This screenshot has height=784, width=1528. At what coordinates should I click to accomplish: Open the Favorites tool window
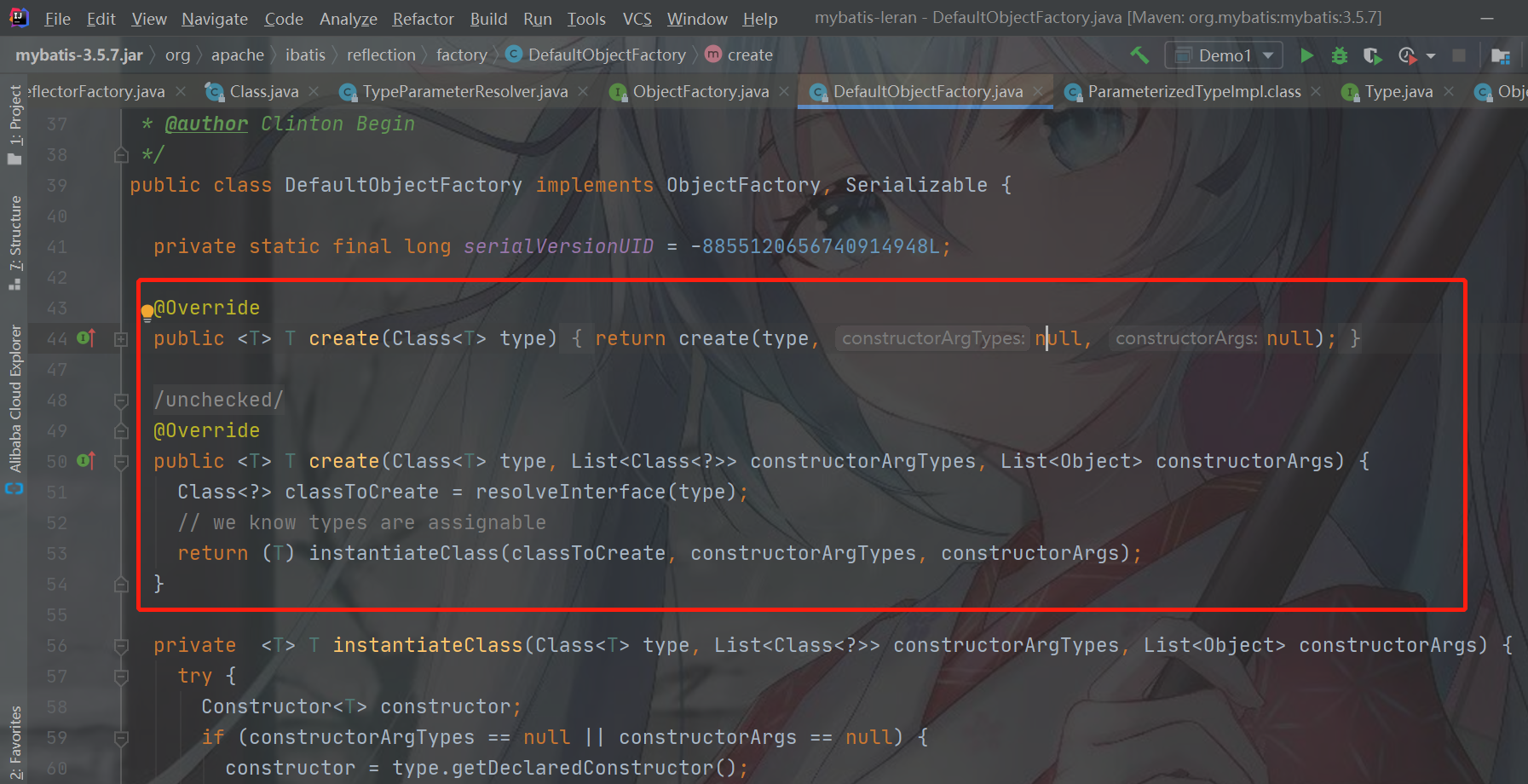click(x=14, y=741)
